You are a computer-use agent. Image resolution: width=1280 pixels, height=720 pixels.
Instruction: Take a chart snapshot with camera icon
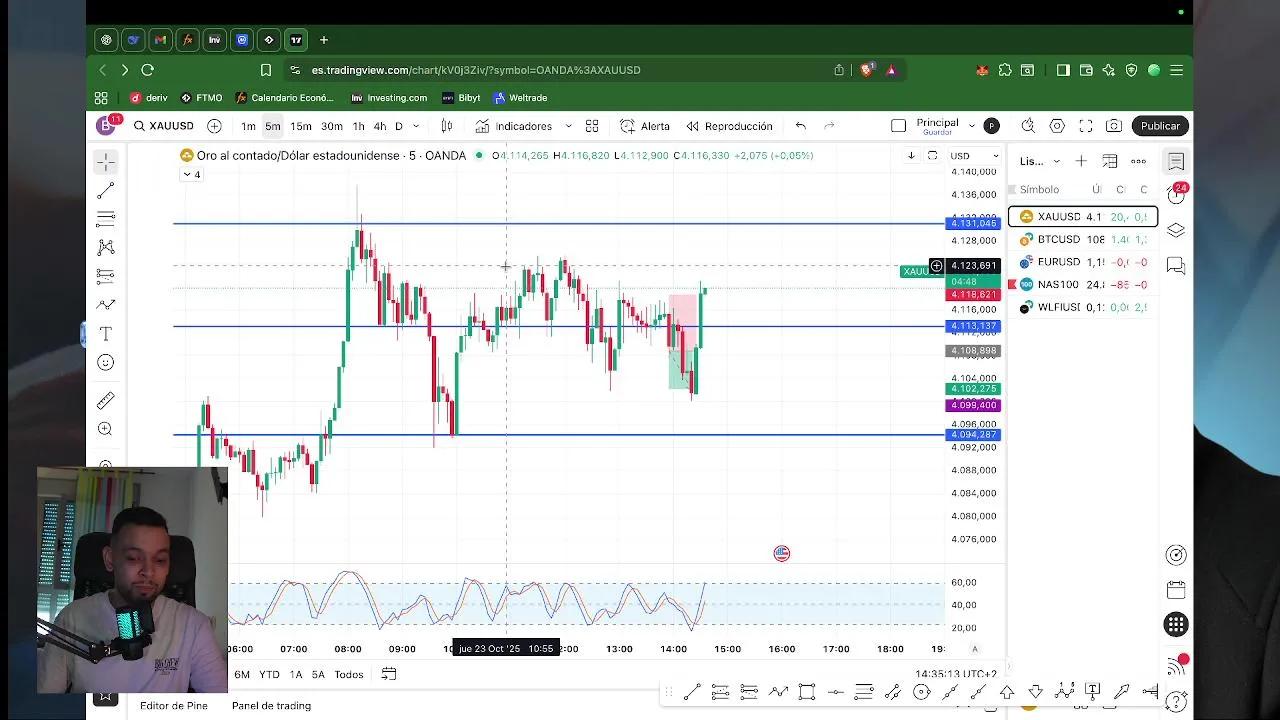1114,126
